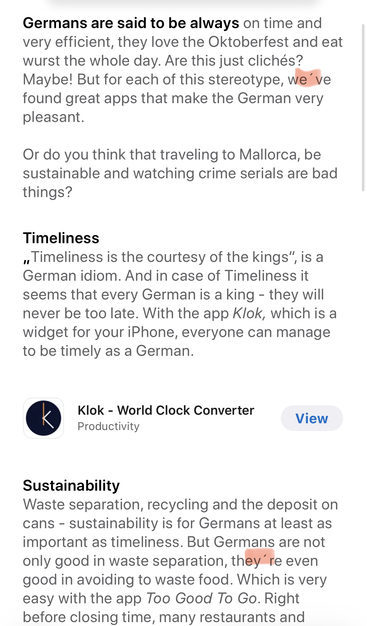
Task: Click the highlighted word we´ve
Action: coord(309,79)
